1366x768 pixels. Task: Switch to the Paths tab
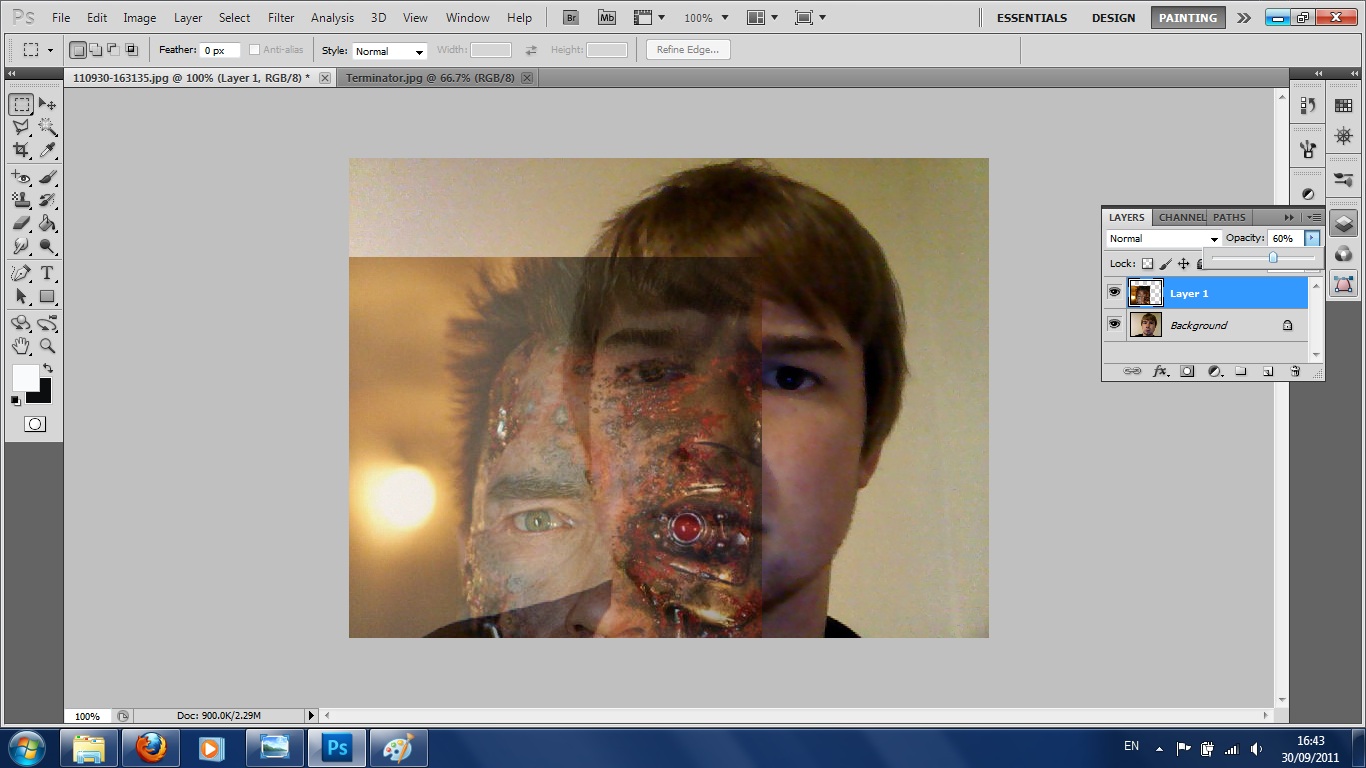pyautogui.click(x=1229, y=217)
